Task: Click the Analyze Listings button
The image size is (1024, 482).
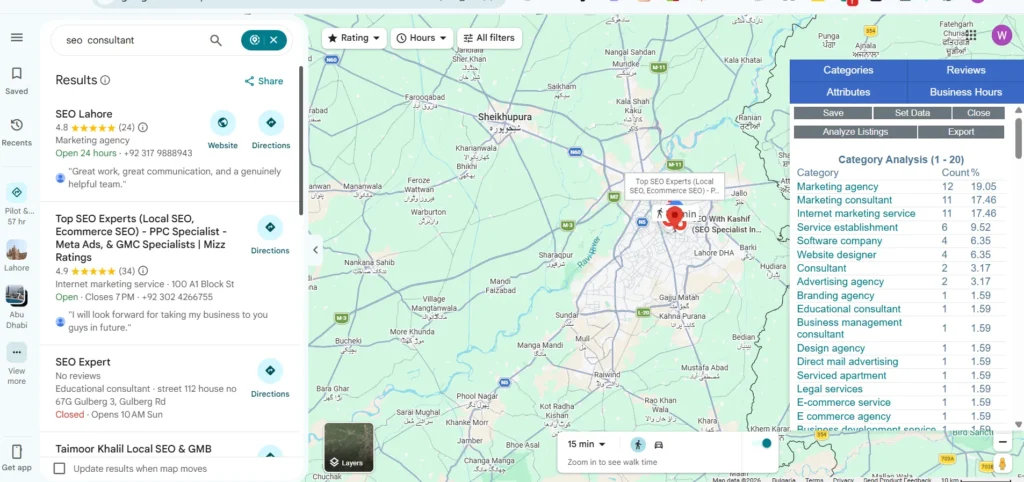Action: click(855, 132)
